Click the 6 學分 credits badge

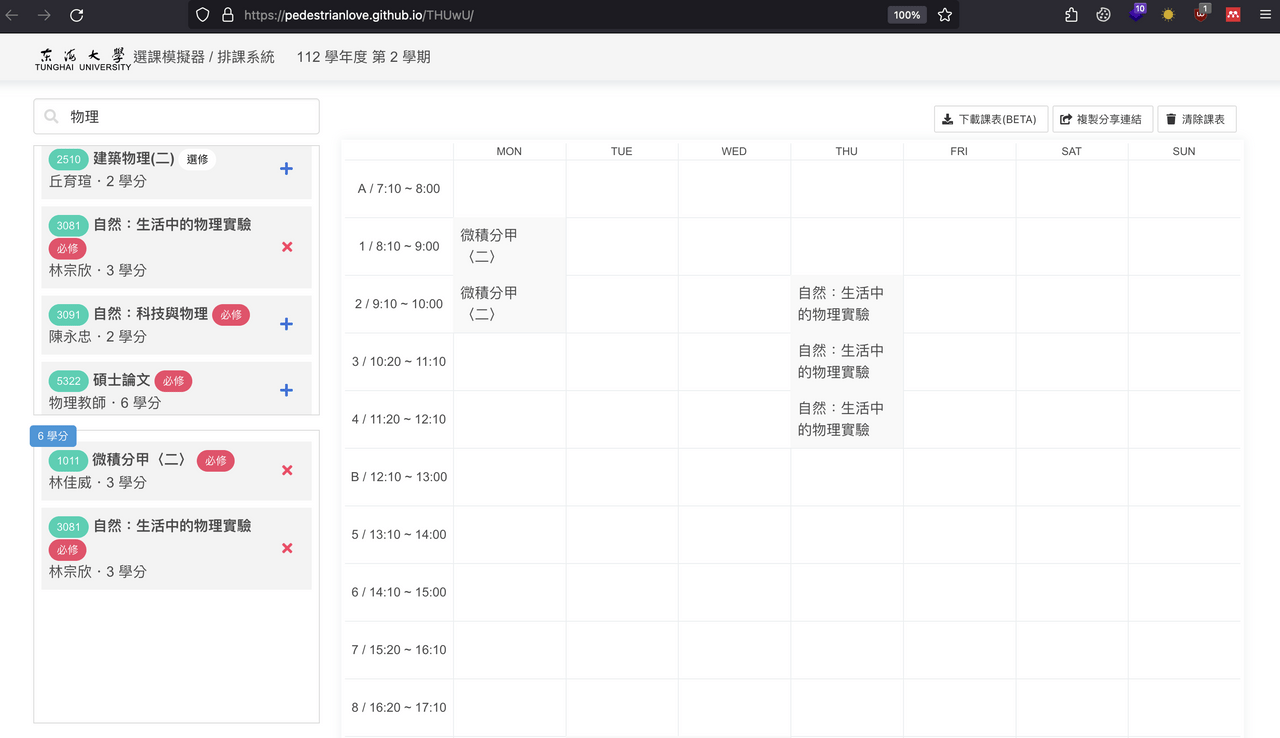pyautogui.click(x=53, y=436)
